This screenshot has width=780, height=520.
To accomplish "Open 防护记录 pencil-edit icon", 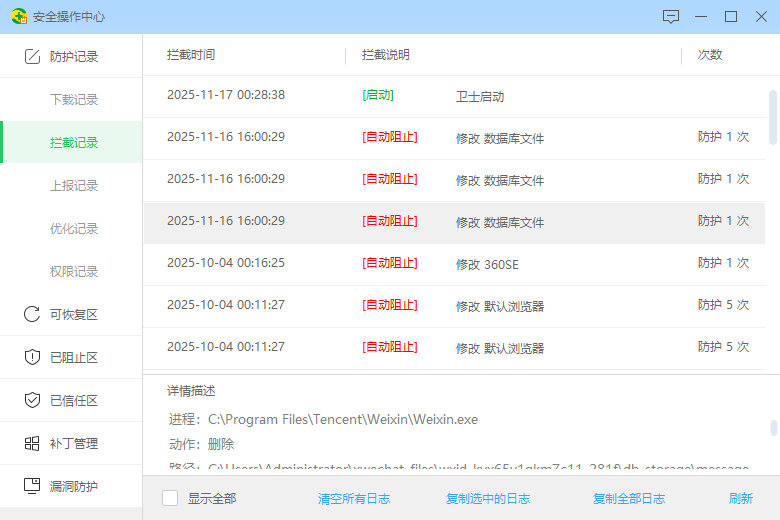I will pyautogui.click(x=32, y=56).
